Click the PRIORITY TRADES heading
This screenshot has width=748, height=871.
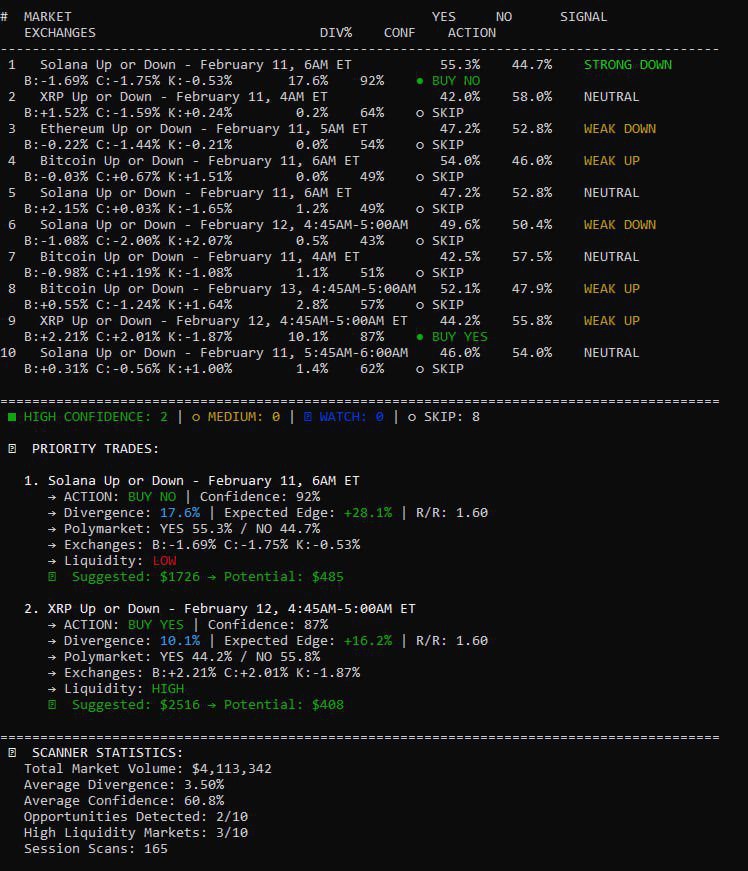pos(96,449)
